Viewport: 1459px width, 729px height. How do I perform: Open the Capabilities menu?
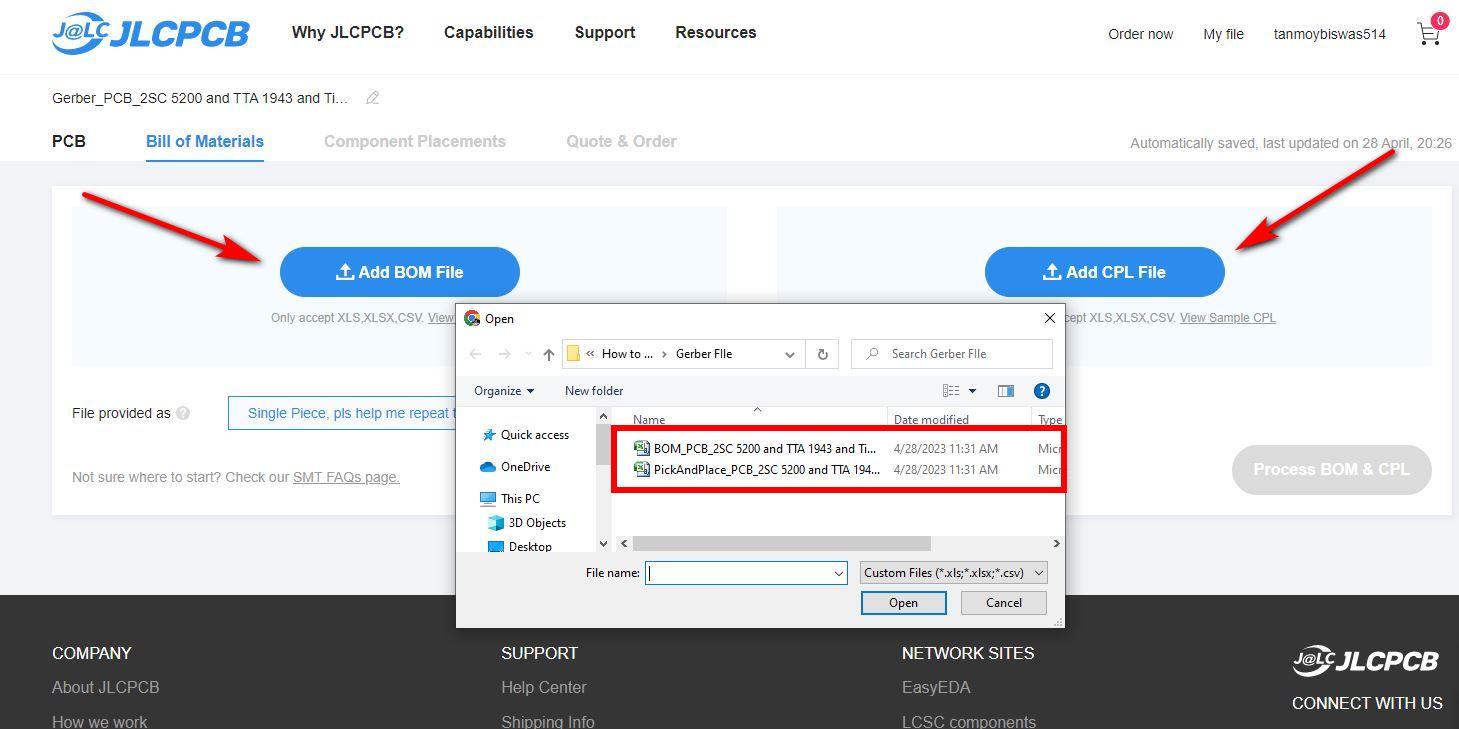(489, 33)
